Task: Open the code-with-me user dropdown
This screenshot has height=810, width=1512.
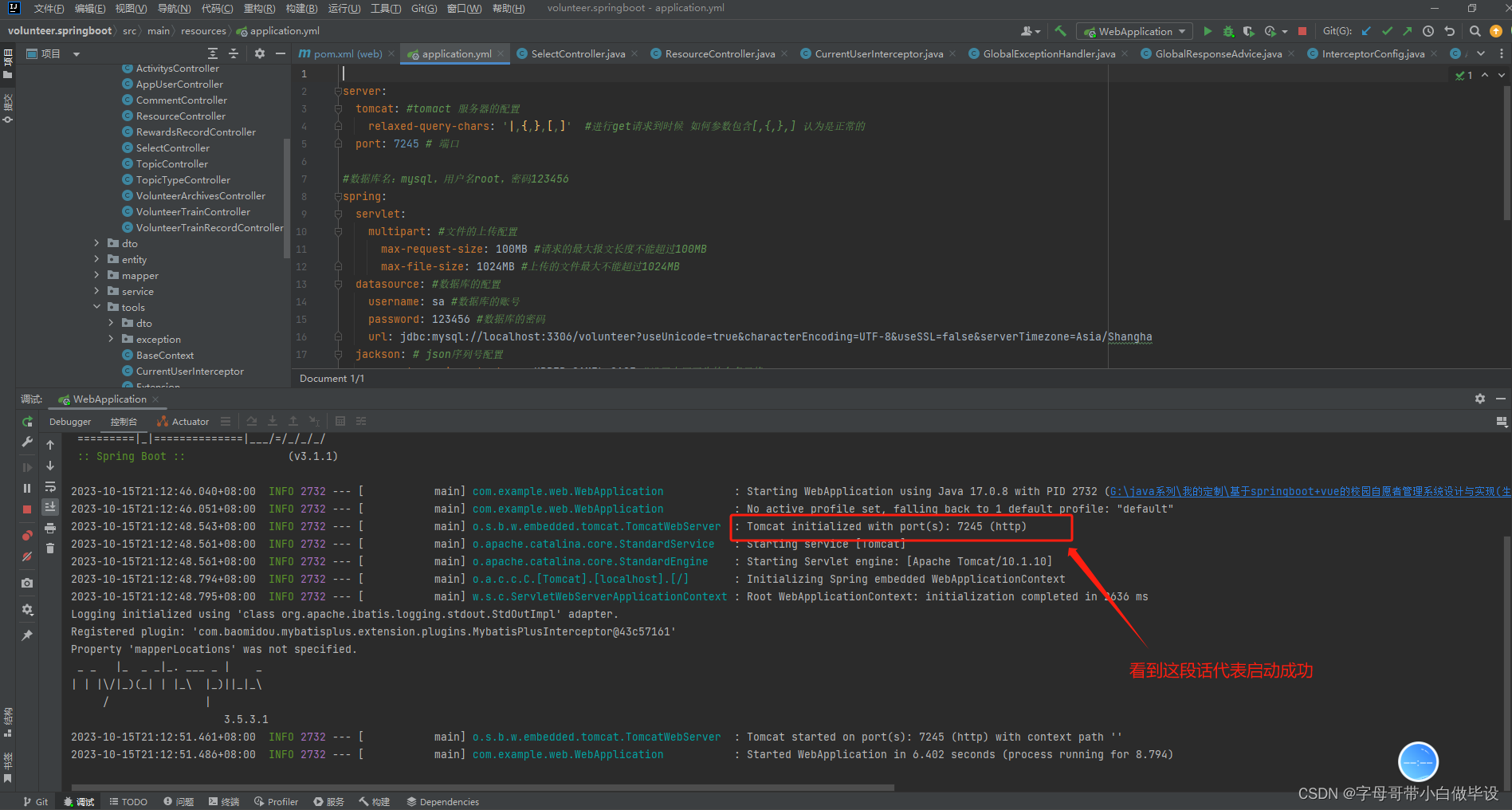Action: 1031,31
